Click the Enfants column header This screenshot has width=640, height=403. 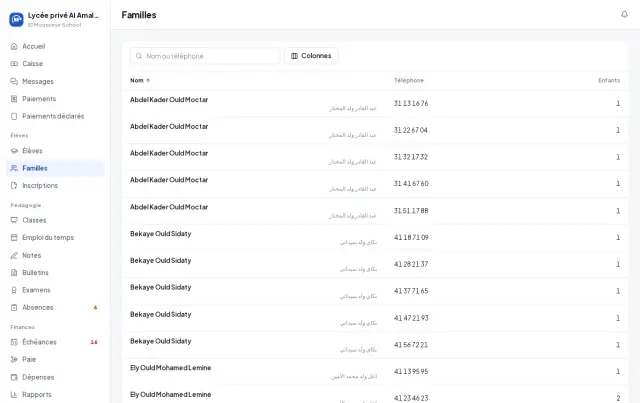[609, 80]
